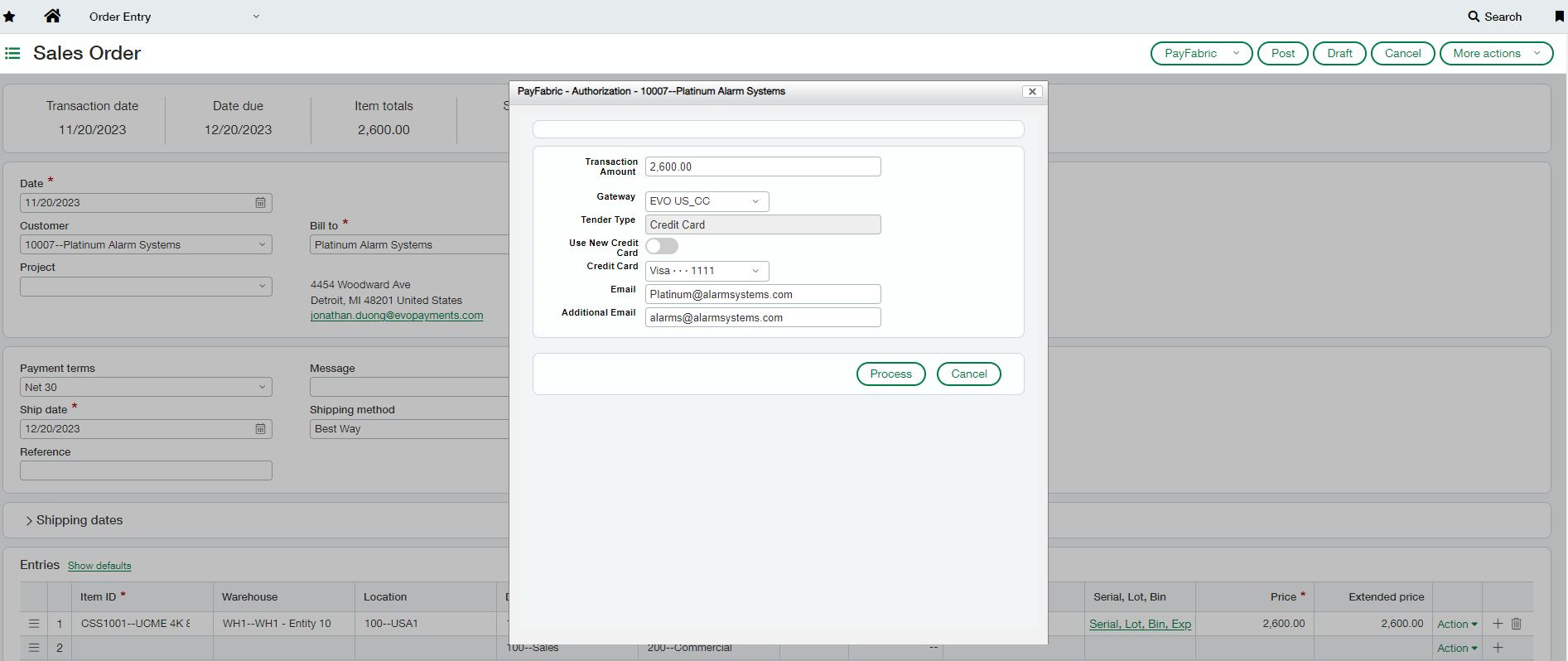Open the PayFabric menu button
Screen dimensions: 1568x661
tap(1201, 53)
